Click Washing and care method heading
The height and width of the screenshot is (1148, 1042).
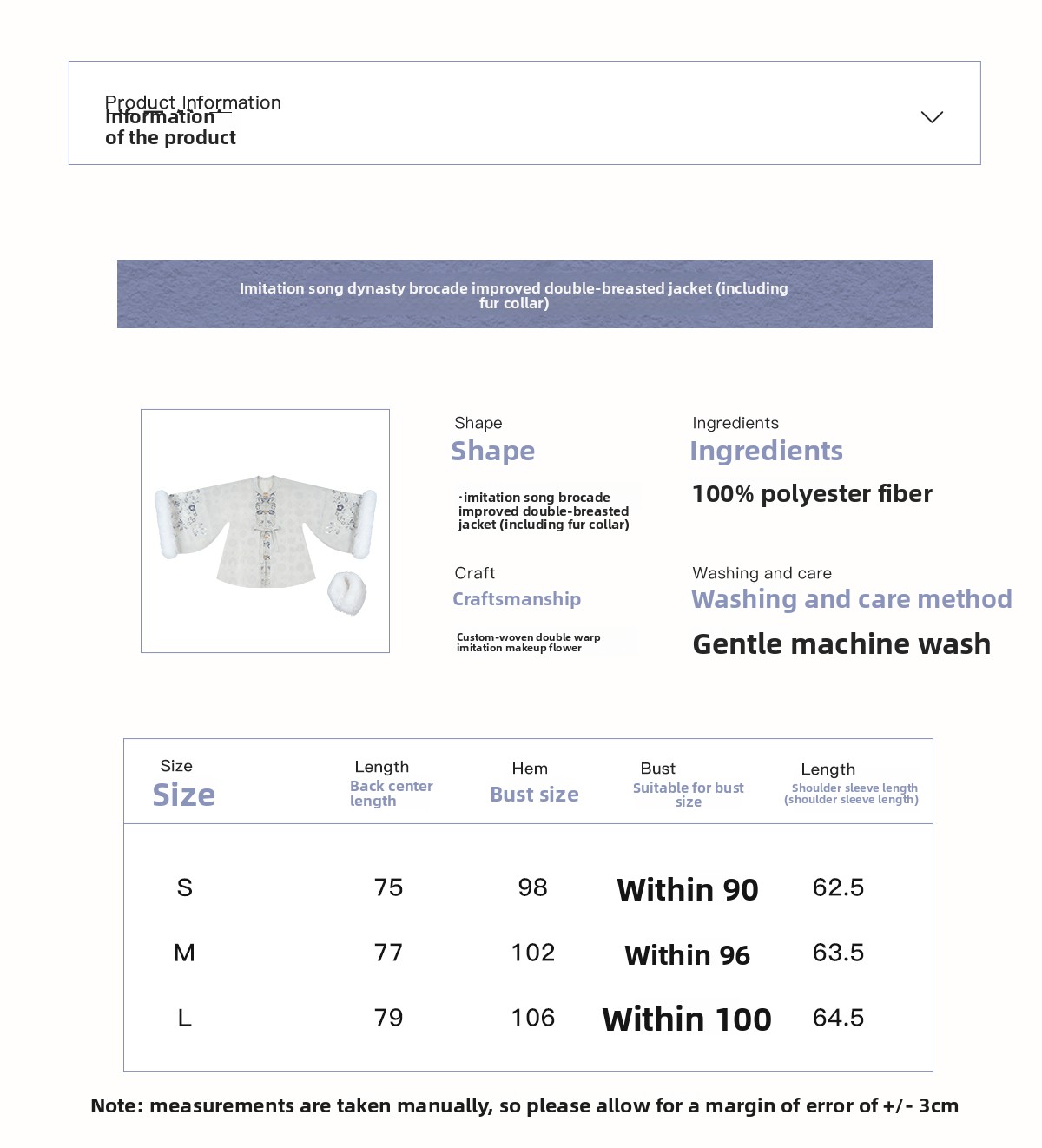point(851,599)
